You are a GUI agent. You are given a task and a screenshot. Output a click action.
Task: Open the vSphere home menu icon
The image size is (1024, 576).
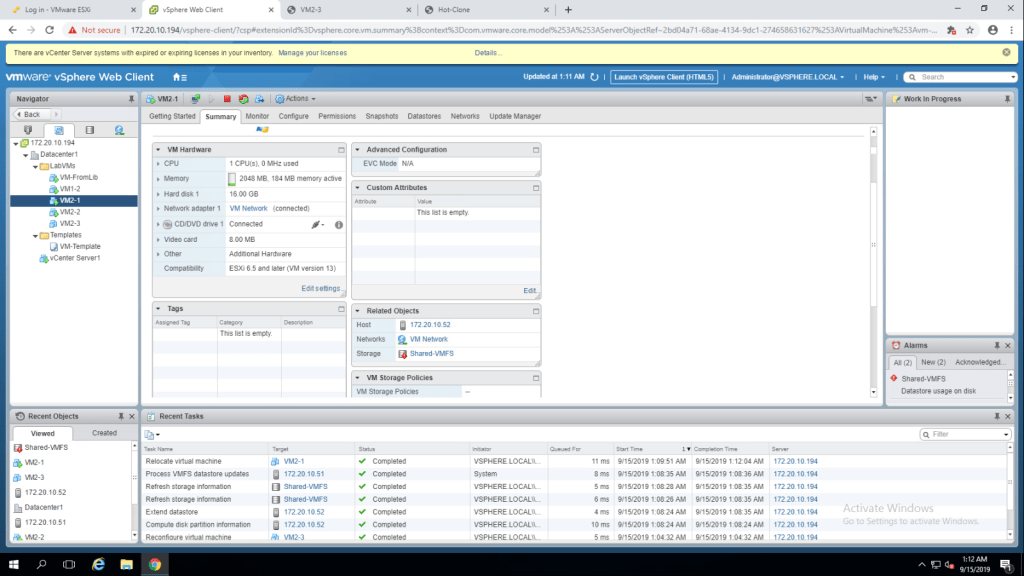[180, 77]
